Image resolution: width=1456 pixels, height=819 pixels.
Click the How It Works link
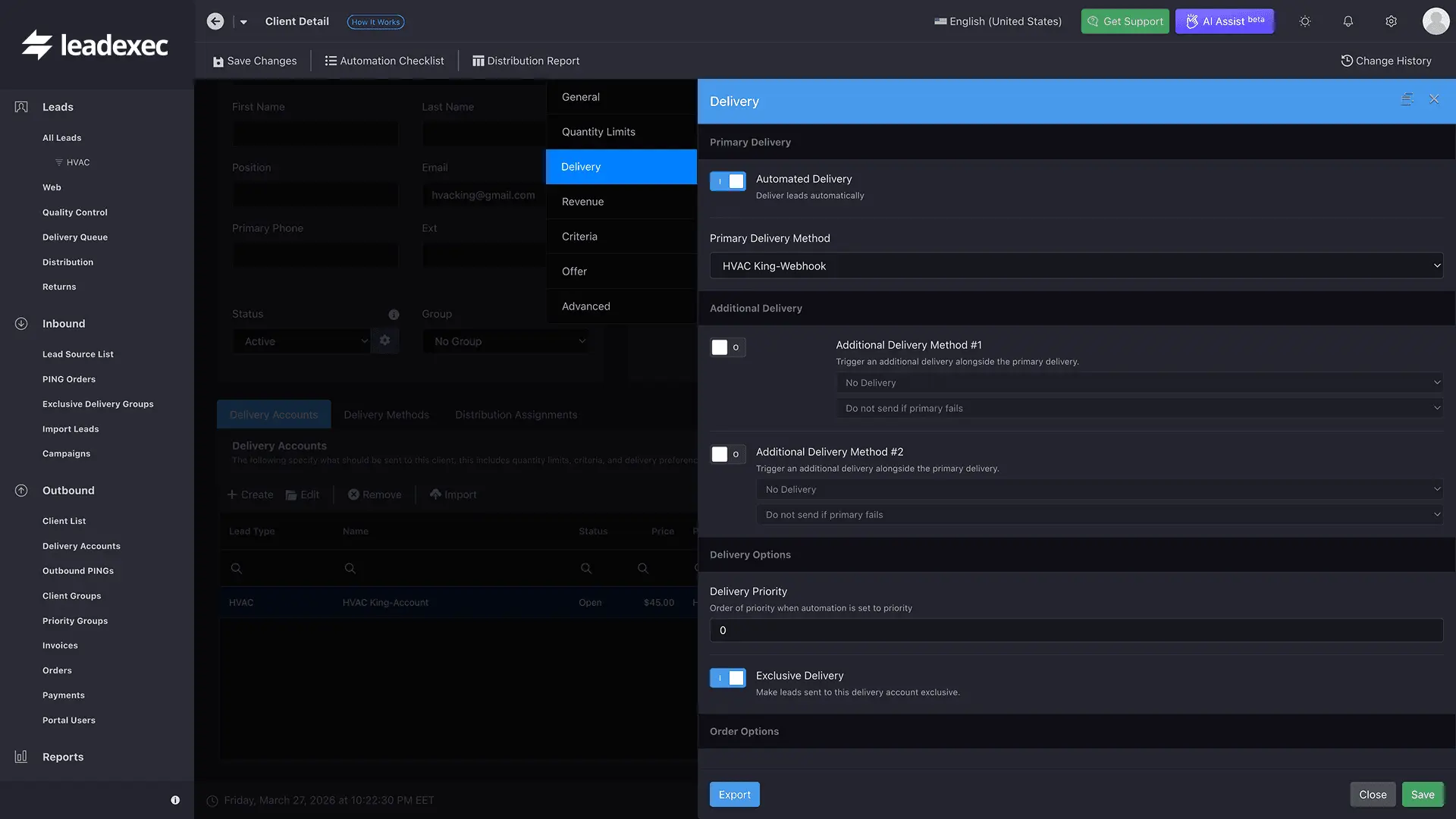tap(375, 22)
